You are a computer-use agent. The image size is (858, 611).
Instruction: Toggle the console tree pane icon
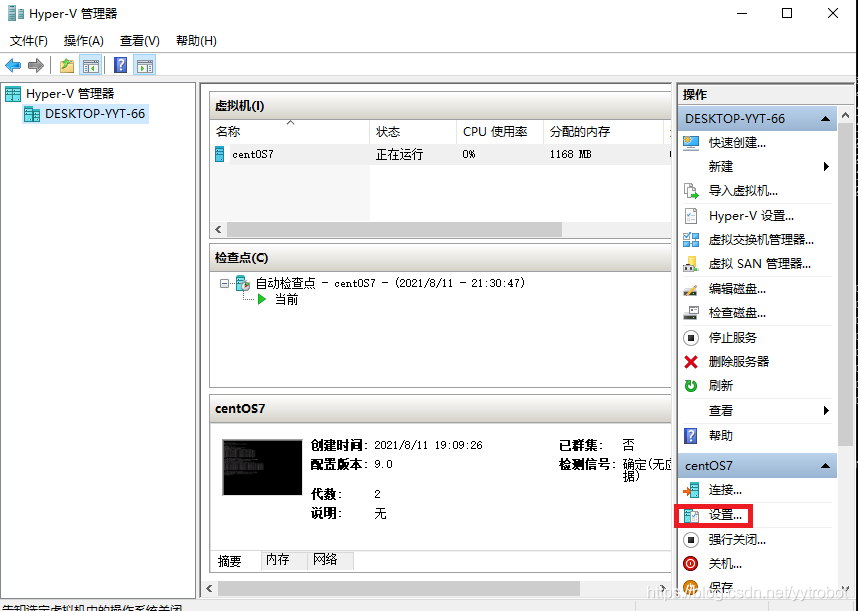[x=91, y=66]
